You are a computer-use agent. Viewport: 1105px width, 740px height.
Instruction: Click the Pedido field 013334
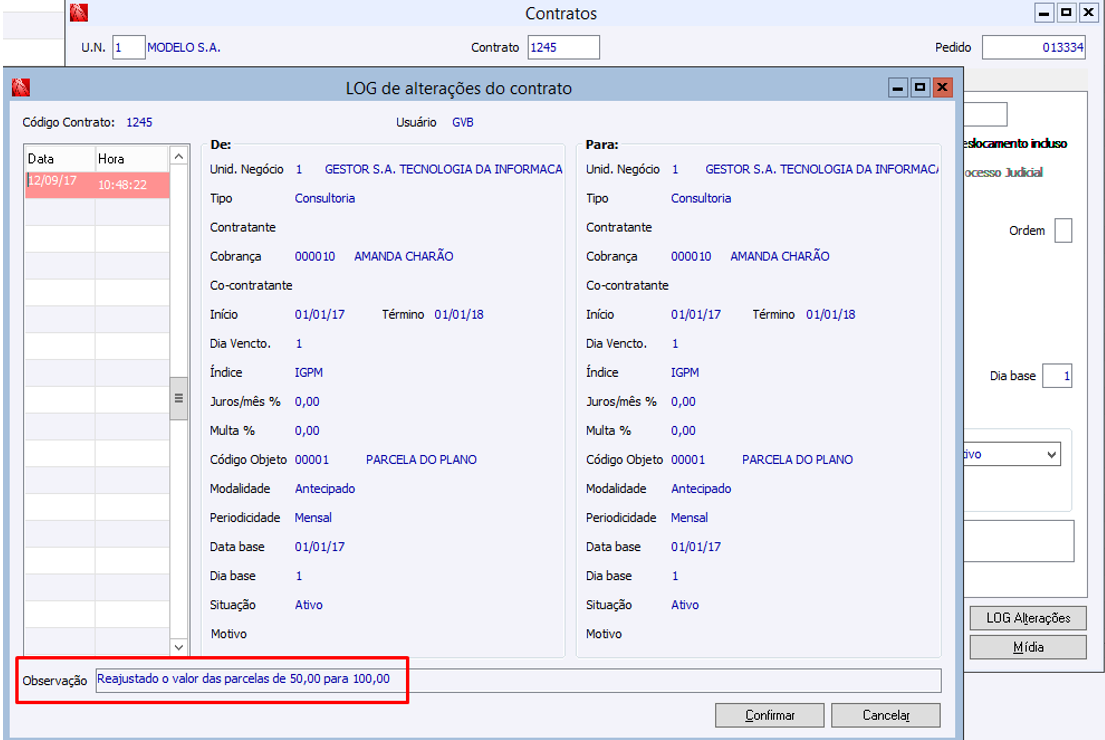[x=1033, y=47]
